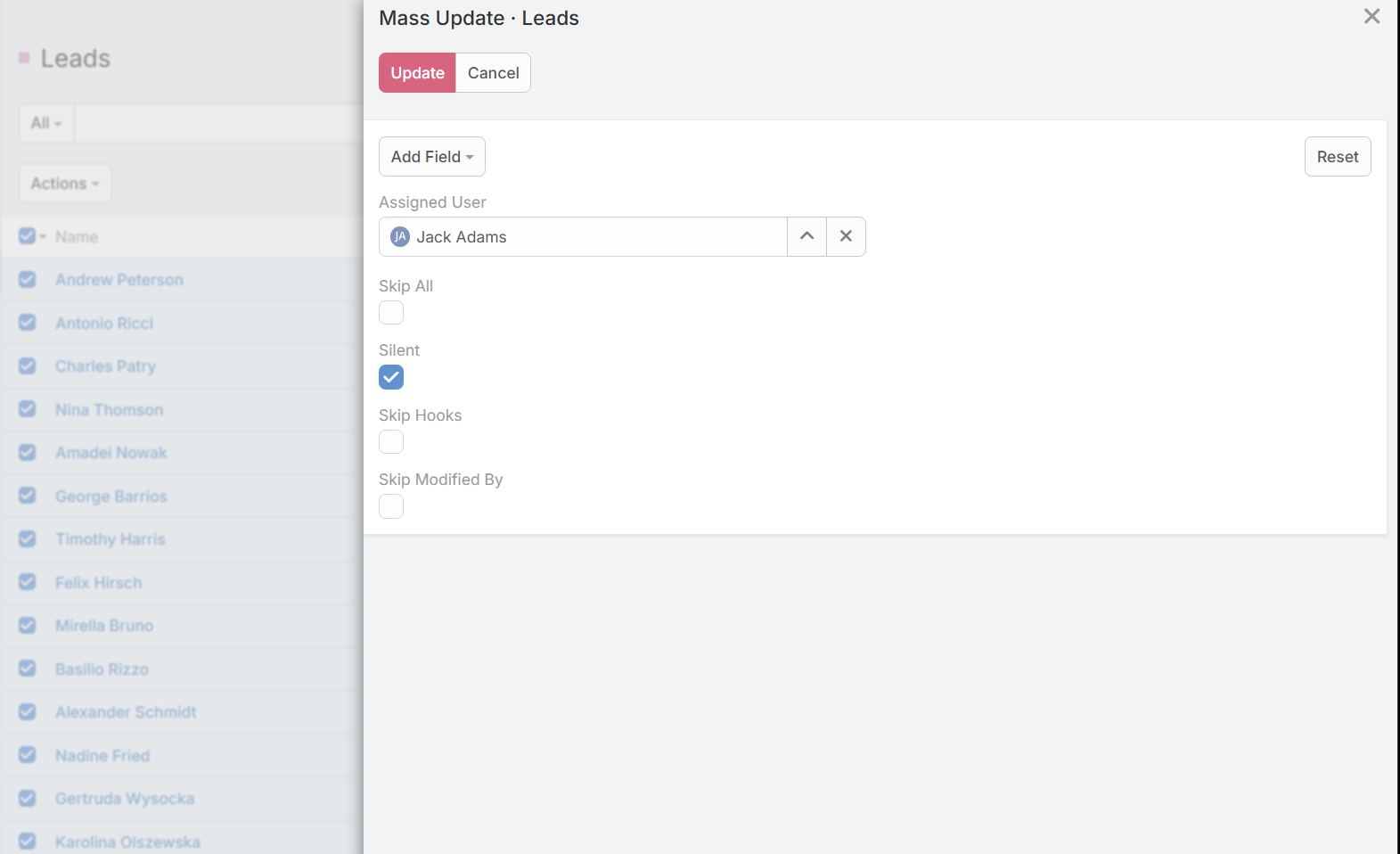Open the Andrew Peterson lead
Viewport: 1400px width, 854px height.
119,280
